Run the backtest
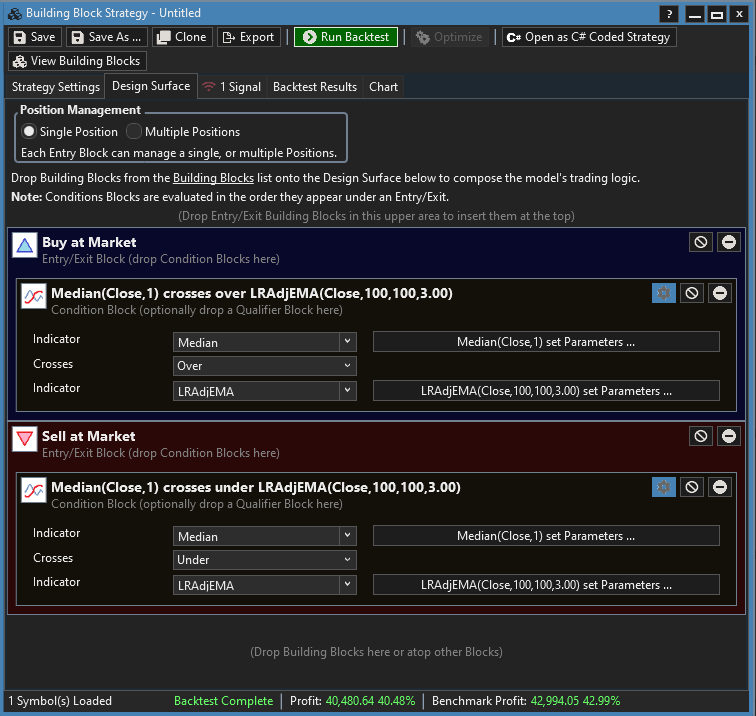Screen dimensions: 756x716 coord(346,37)
